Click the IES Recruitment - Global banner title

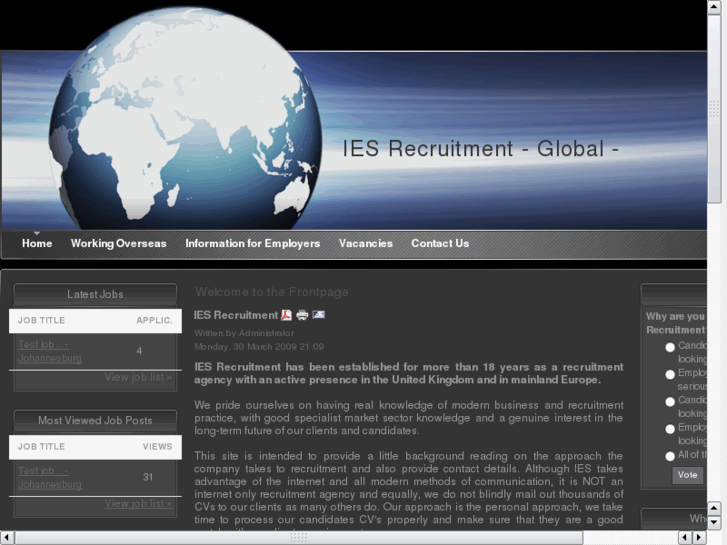coord(480,149)
